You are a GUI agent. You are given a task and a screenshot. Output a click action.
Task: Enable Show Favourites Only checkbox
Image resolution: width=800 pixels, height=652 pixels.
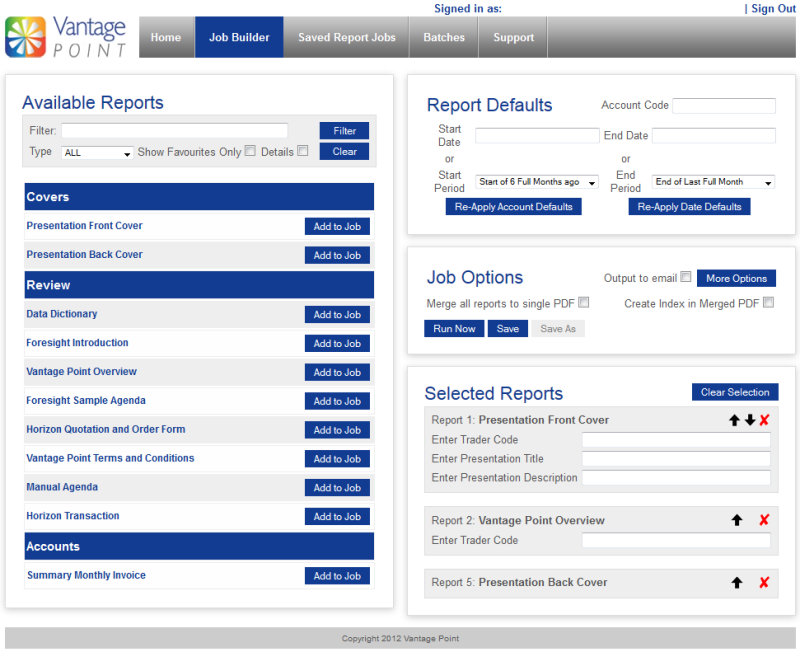pyautogui.click(x=250, y=151)
